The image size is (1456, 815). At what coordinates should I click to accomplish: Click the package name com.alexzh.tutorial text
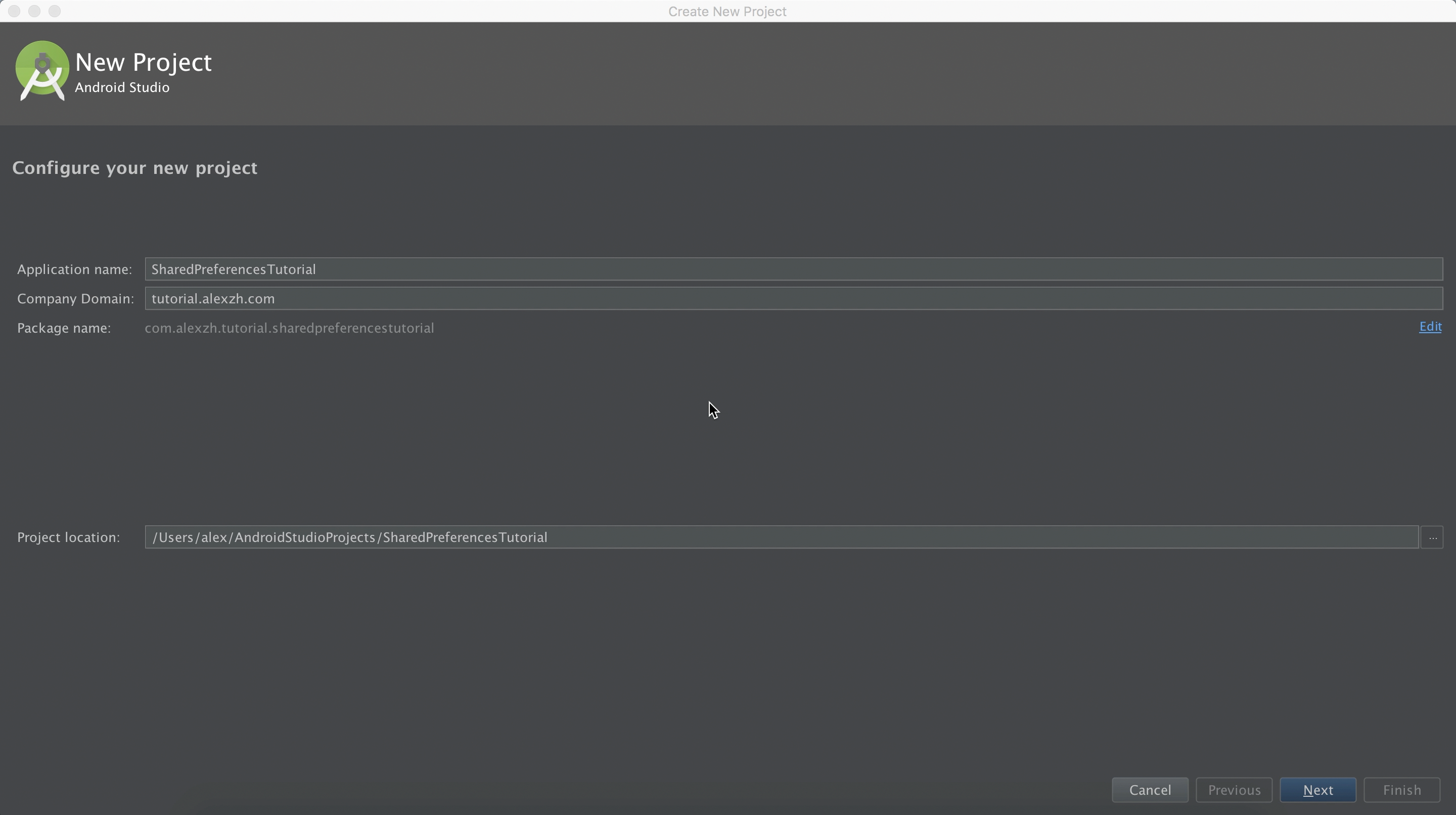(x=289, y=328)
